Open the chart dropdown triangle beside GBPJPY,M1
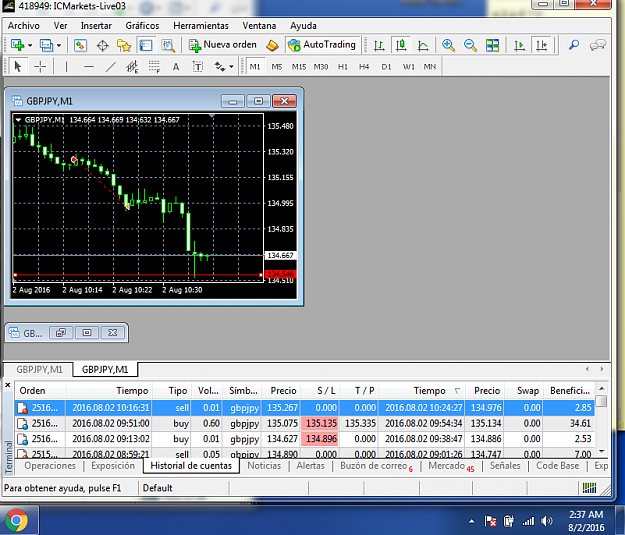The width and height of the screenshot is (625, 535). (18, 120)
